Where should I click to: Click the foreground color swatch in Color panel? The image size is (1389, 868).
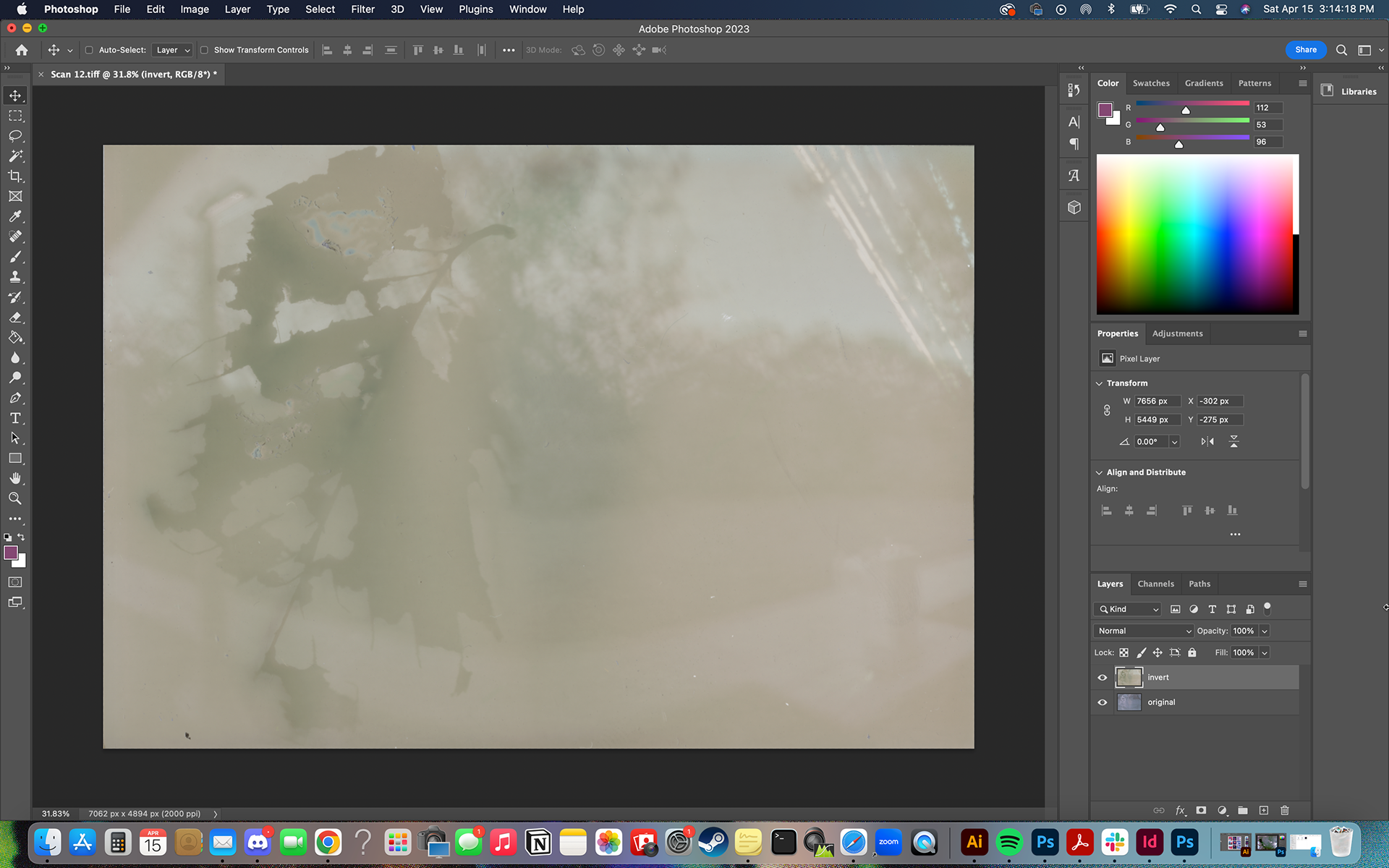tap(1105, 110)
